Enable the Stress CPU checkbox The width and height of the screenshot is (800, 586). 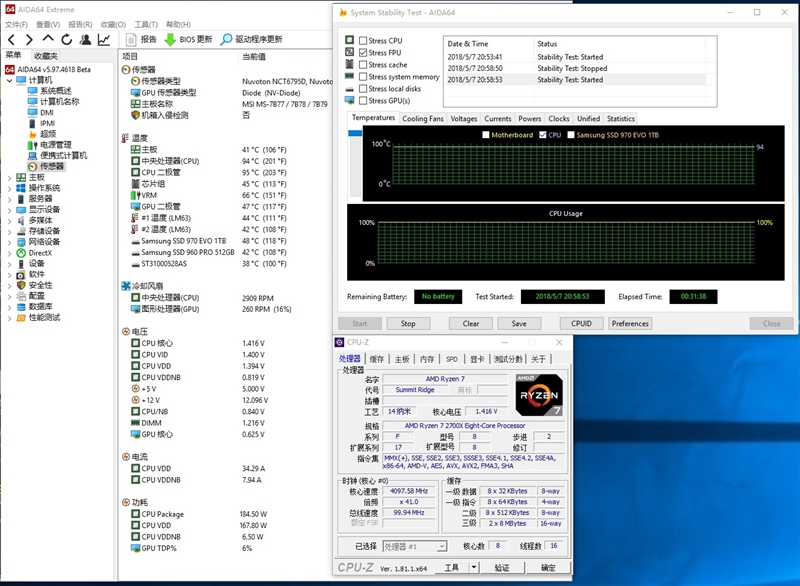(363, 40)
